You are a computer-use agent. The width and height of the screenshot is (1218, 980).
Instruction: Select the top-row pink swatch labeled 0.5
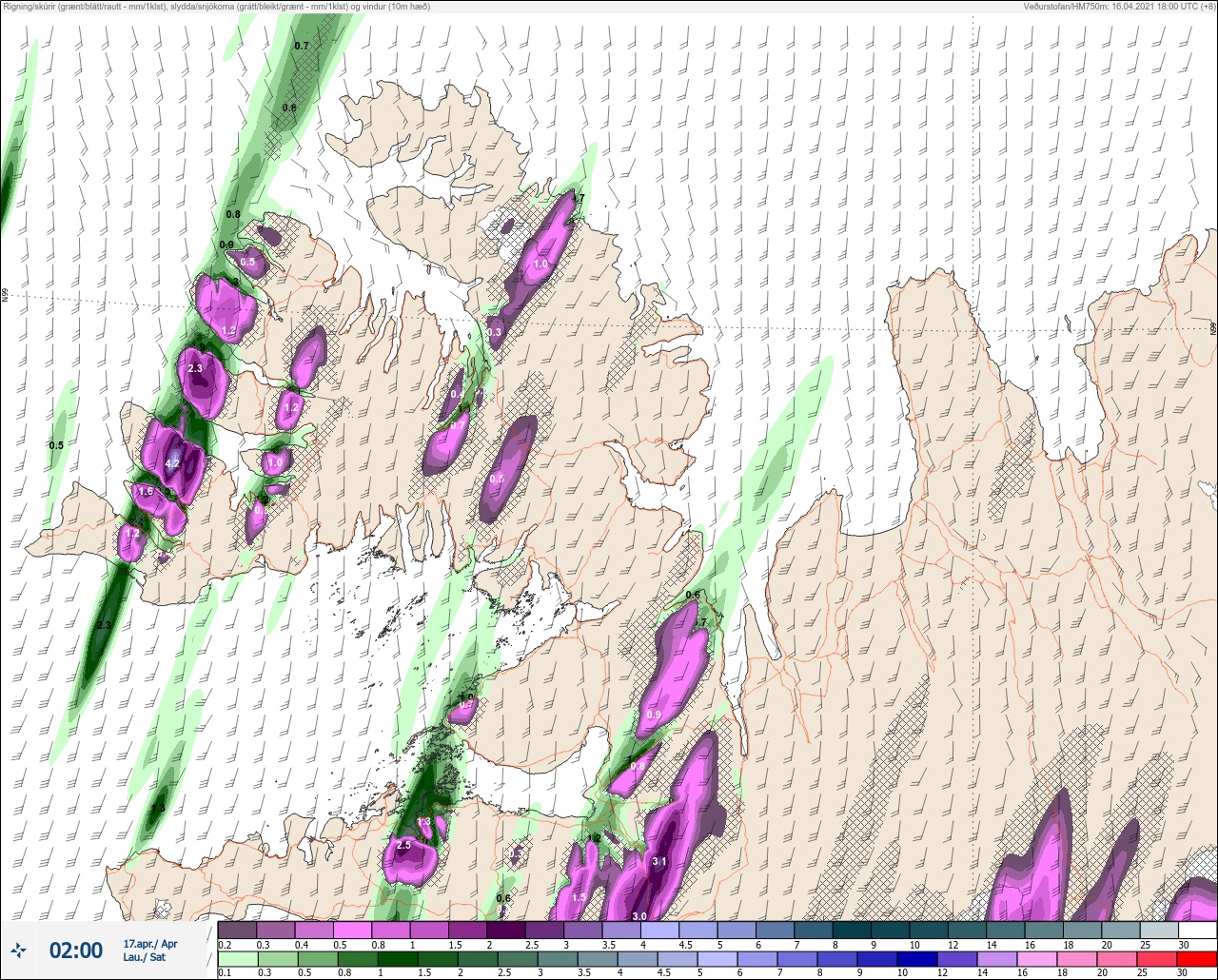pos(352,930)
